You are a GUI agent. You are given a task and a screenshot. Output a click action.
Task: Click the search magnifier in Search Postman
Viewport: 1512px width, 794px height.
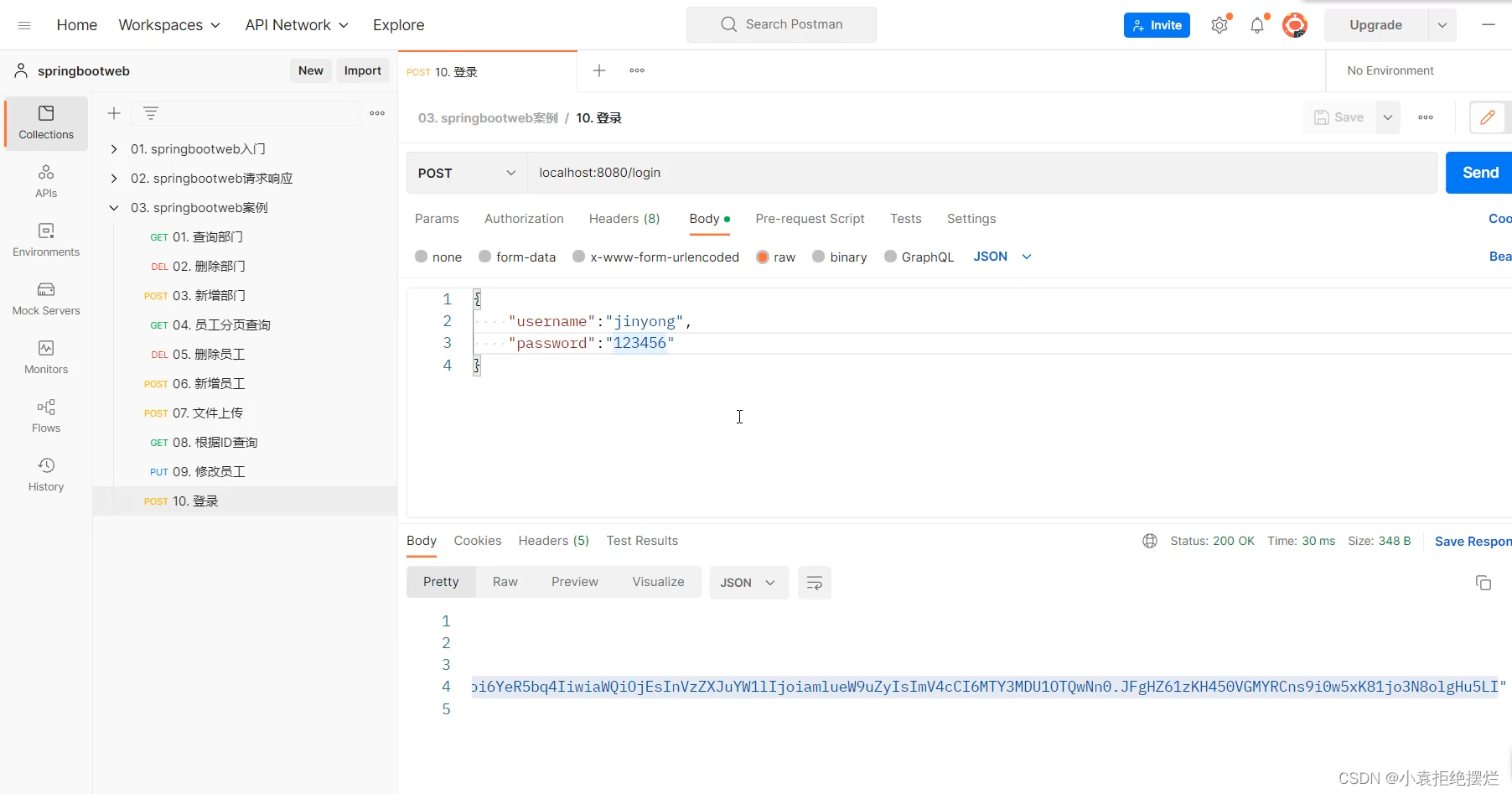click(729, 24)
